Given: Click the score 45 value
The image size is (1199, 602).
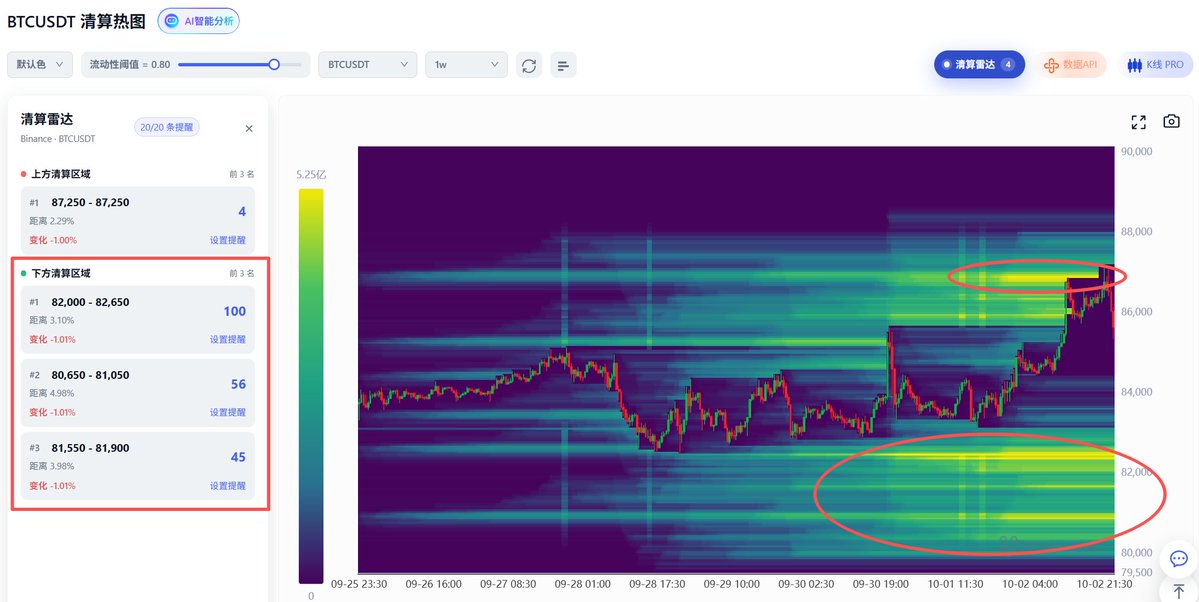Looking at the screenshot, I should click(239, 457).
